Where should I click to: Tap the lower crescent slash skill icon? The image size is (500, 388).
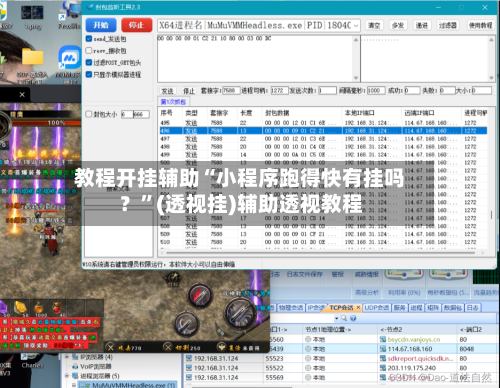click(x=187, y=323)
